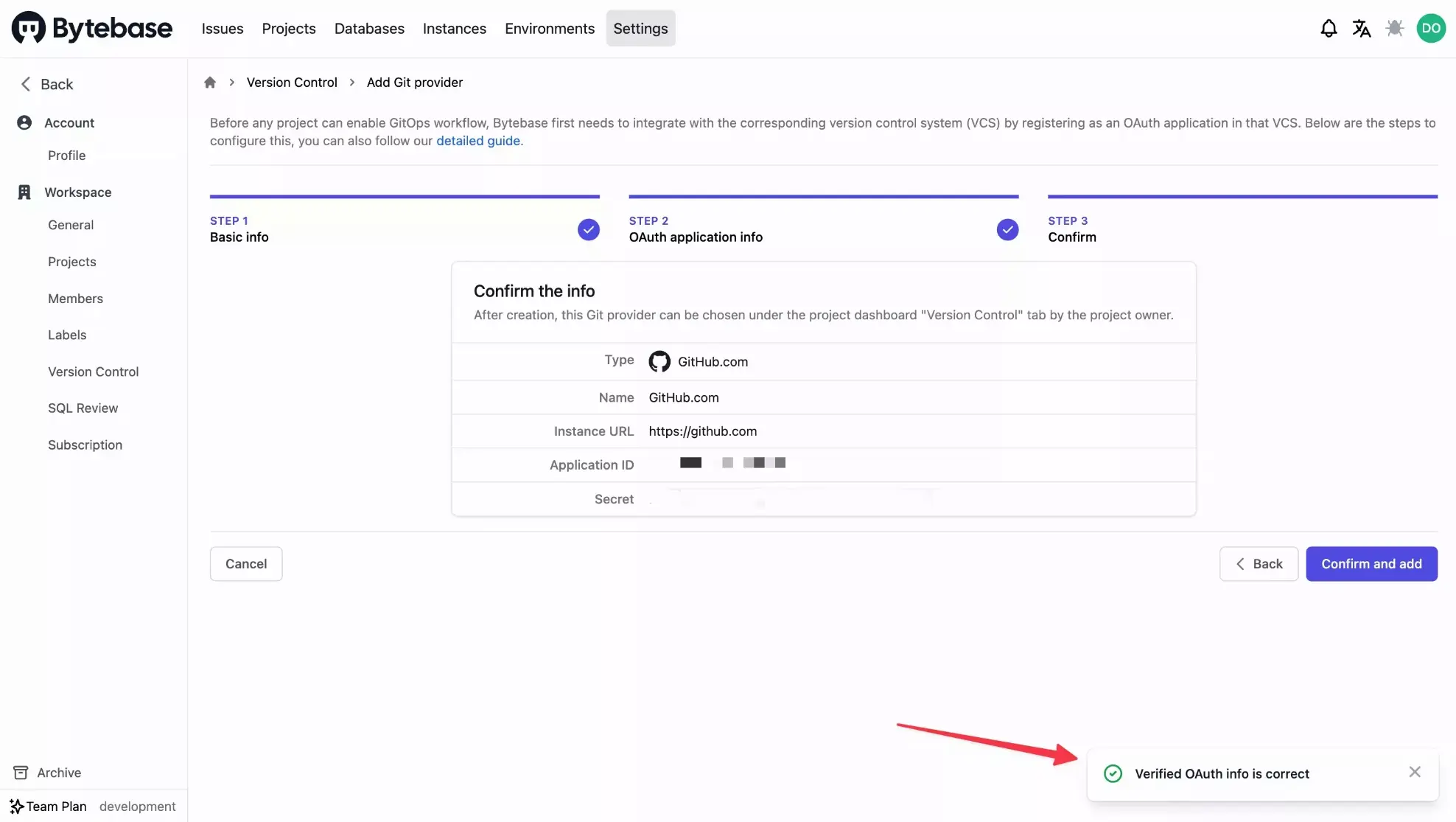Open the Issues menu
This screenshot has height=822, width=1456.
point(223,28)
